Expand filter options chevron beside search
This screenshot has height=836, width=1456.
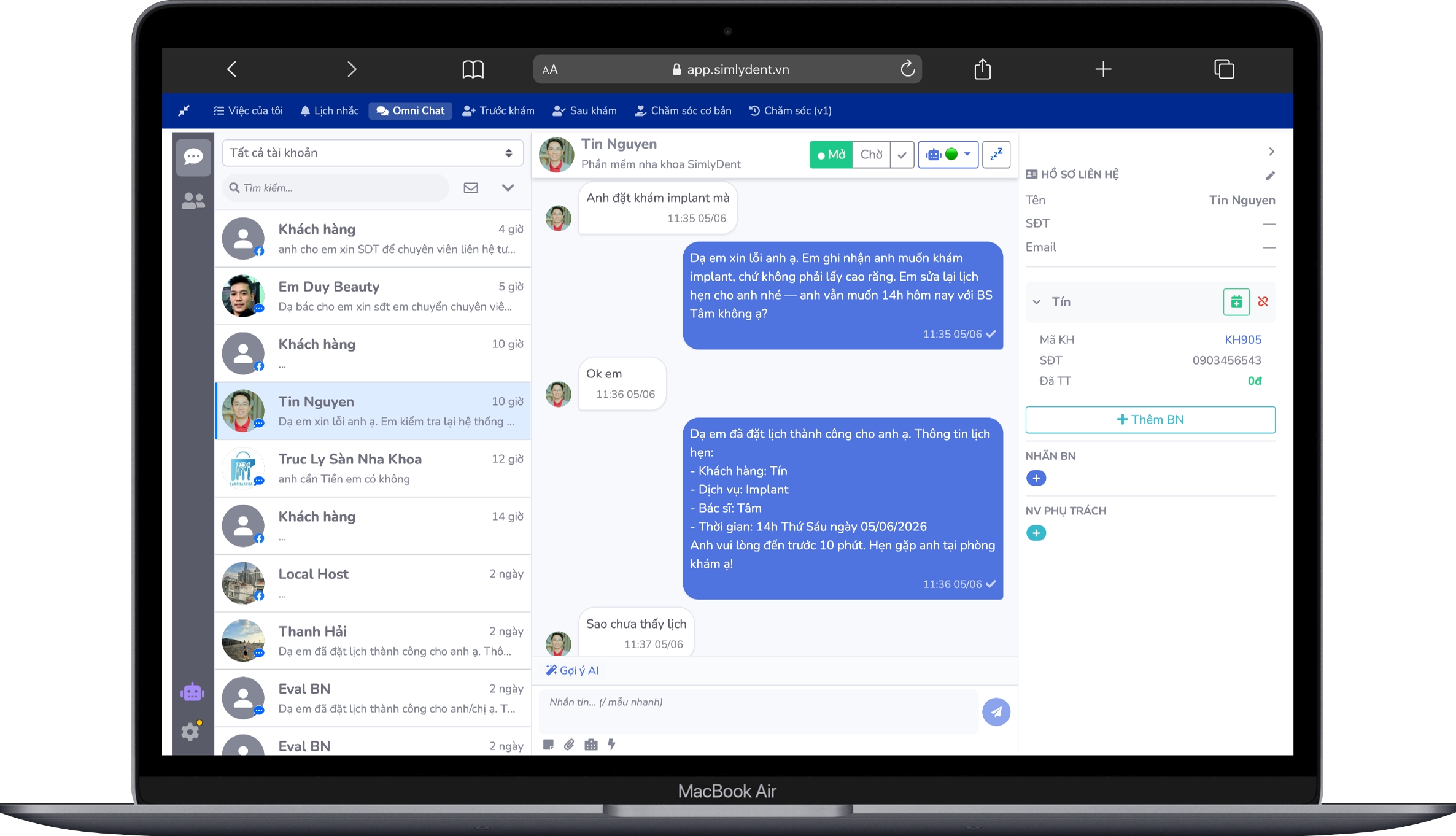coord(508,188)
